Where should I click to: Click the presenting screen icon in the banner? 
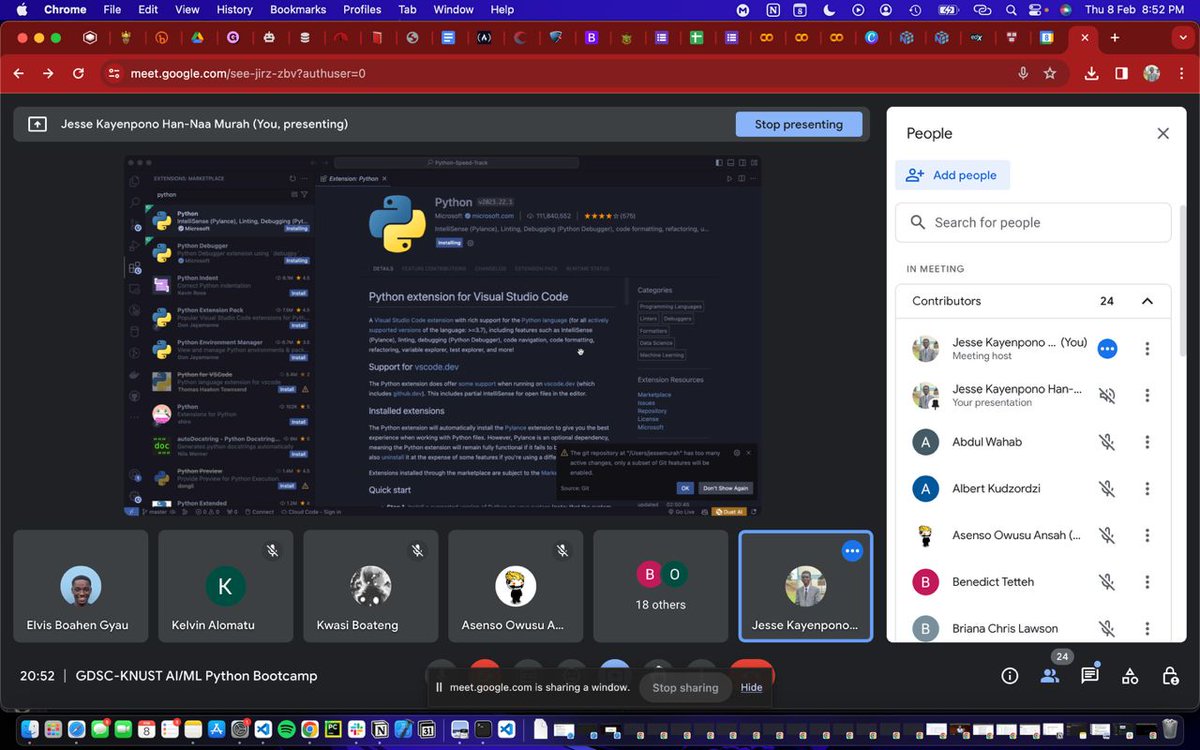pos(37,124)
